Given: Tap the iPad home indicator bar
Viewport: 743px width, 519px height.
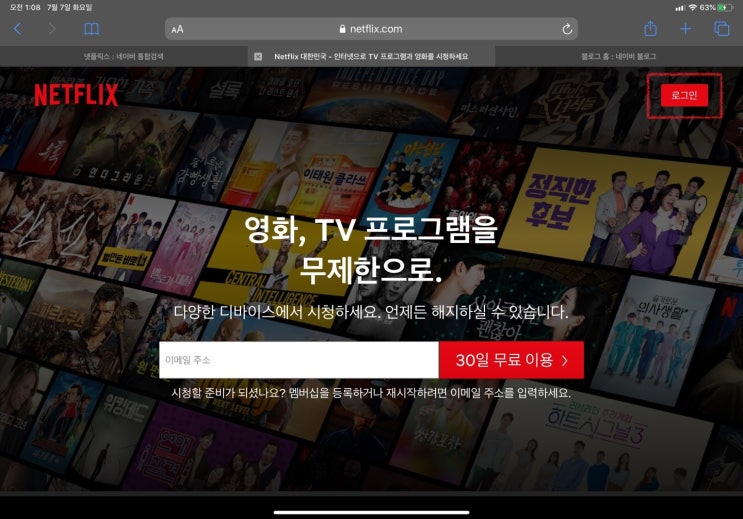Looking at the screenshot, I should pyautogui.click(x=371, y=512).
